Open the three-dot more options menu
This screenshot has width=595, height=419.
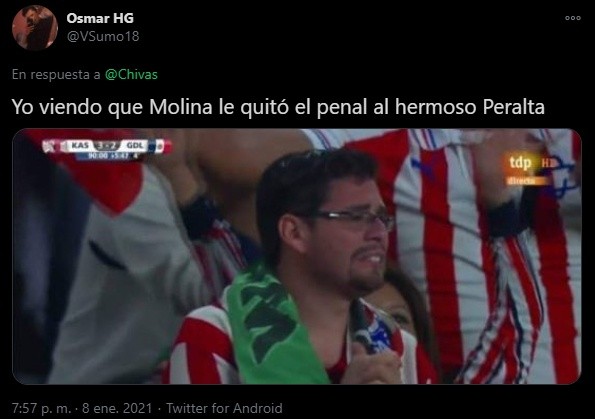[x=573, y=18]
